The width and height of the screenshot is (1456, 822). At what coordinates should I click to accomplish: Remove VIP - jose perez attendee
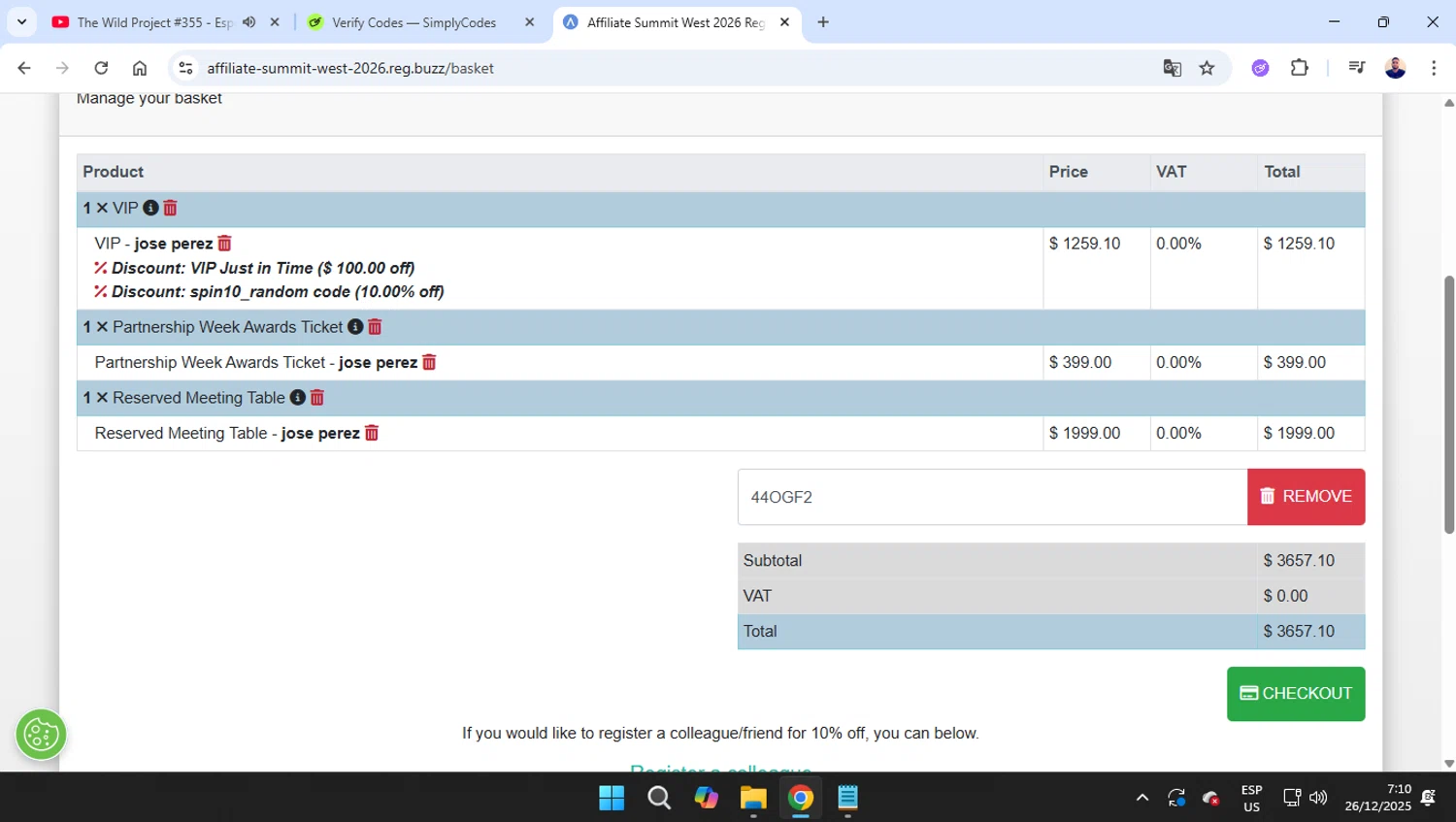pos(225,244)
